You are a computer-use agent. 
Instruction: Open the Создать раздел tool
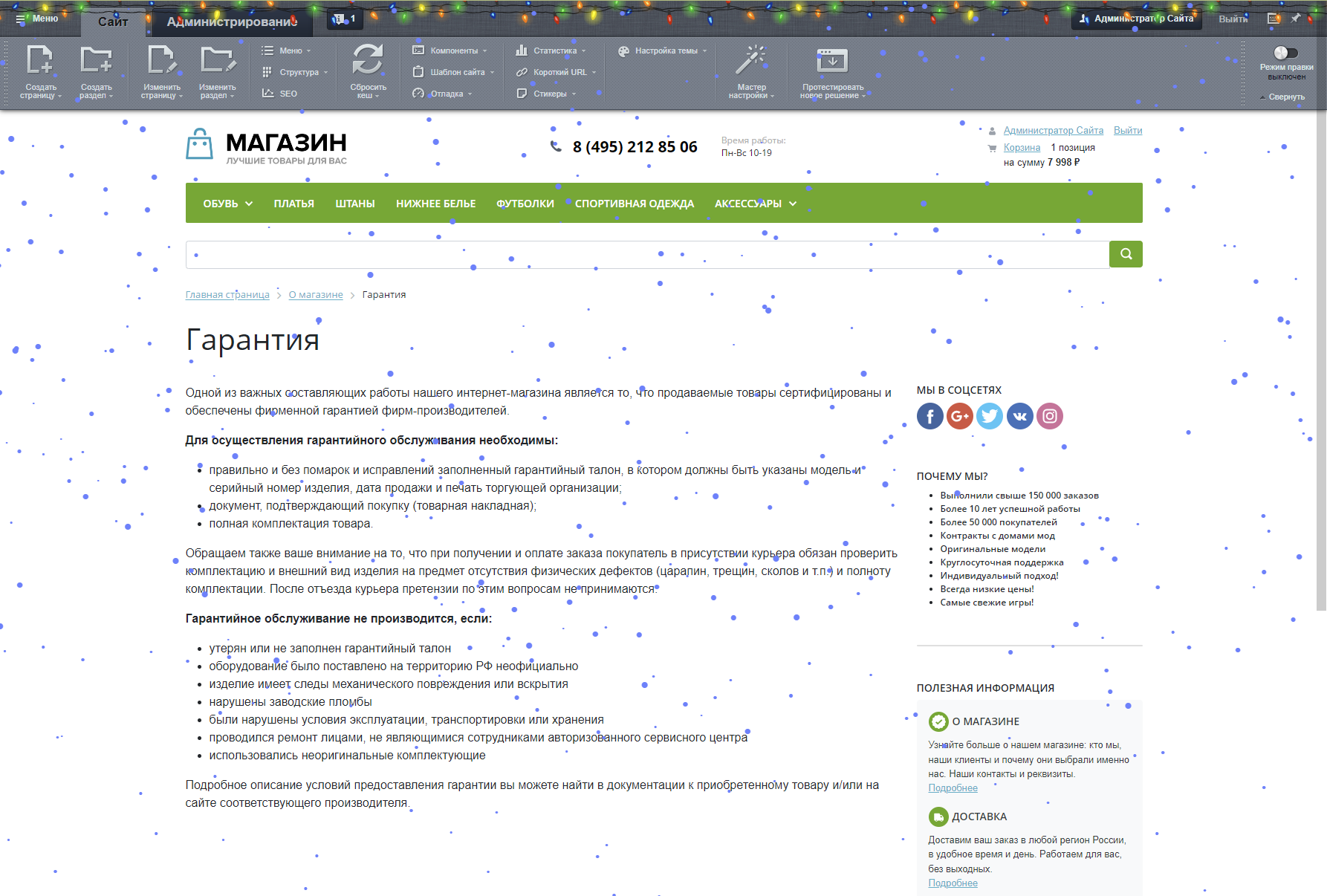coord(95,71)
